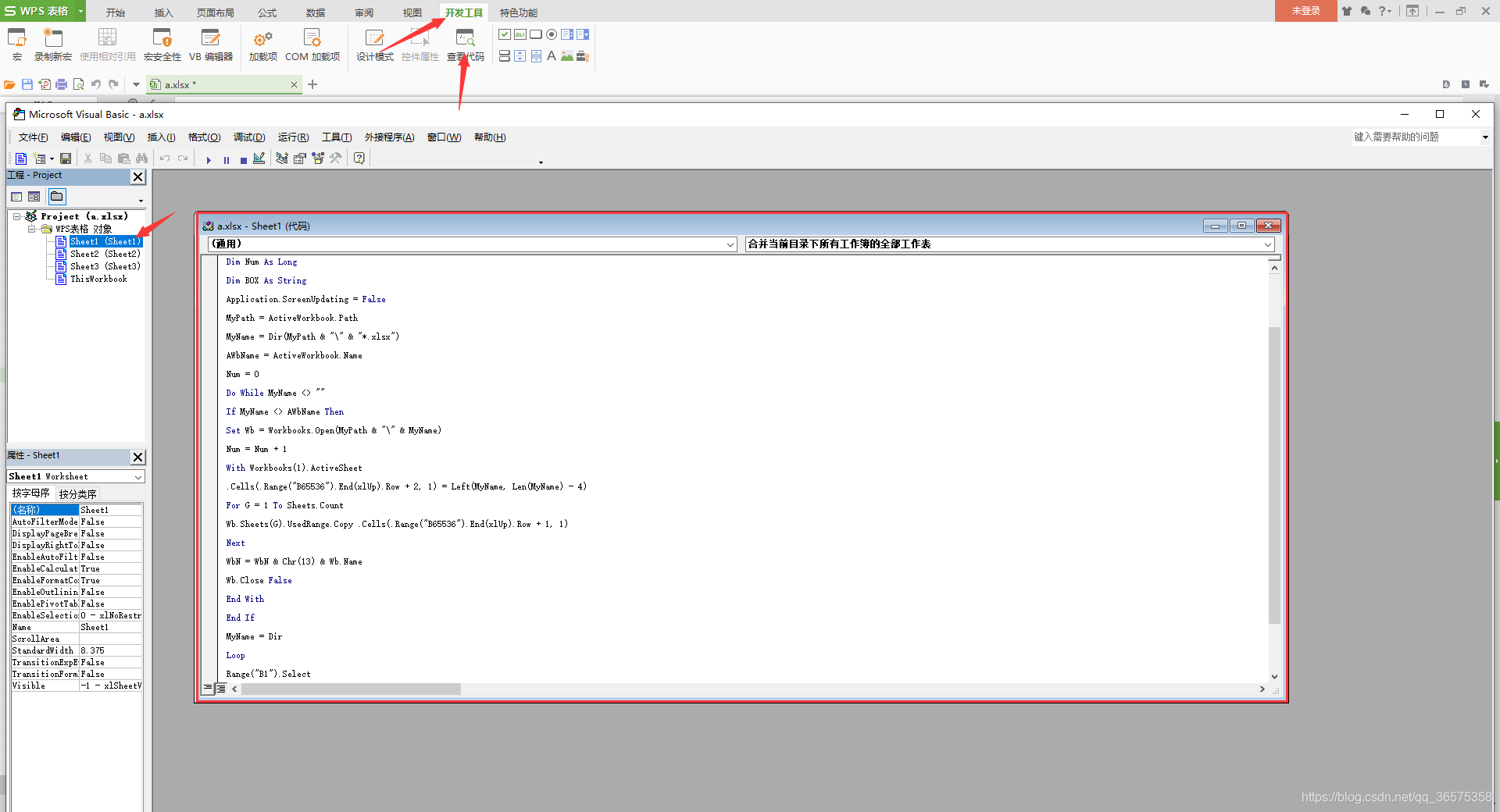This screenshot has height=812, width=1500.
Task: Open insert module dropdown arrow in VB toolbar
Action: coord(52,159)
